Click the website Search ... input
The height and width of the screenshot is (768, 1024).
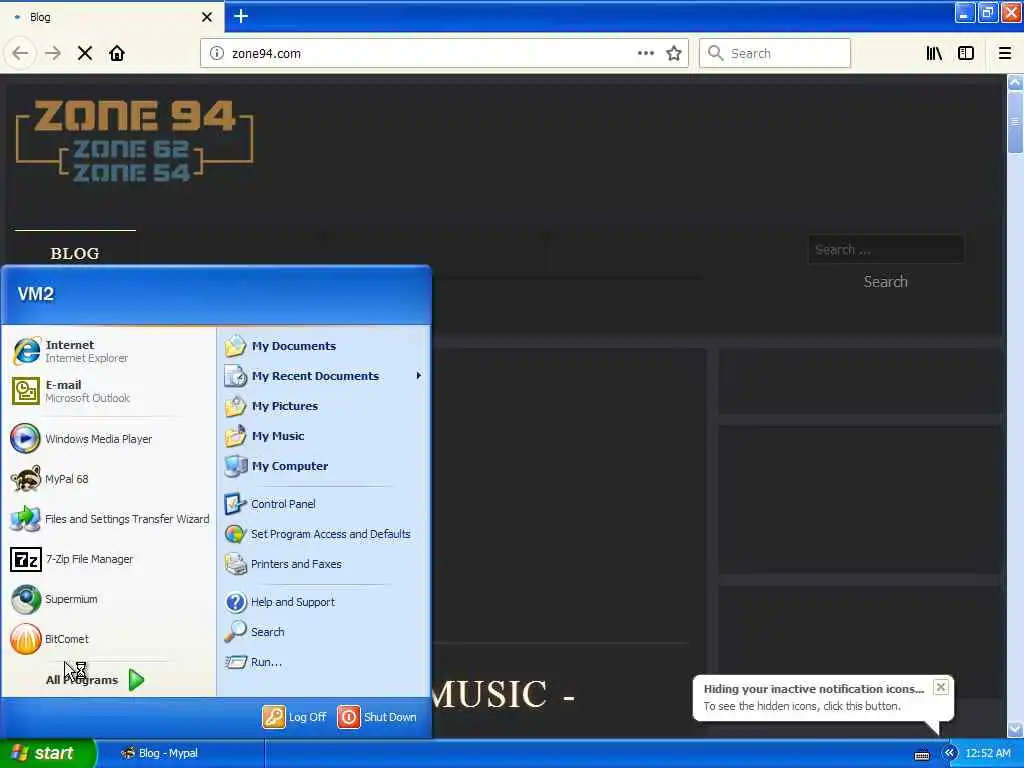coord(886,249)
